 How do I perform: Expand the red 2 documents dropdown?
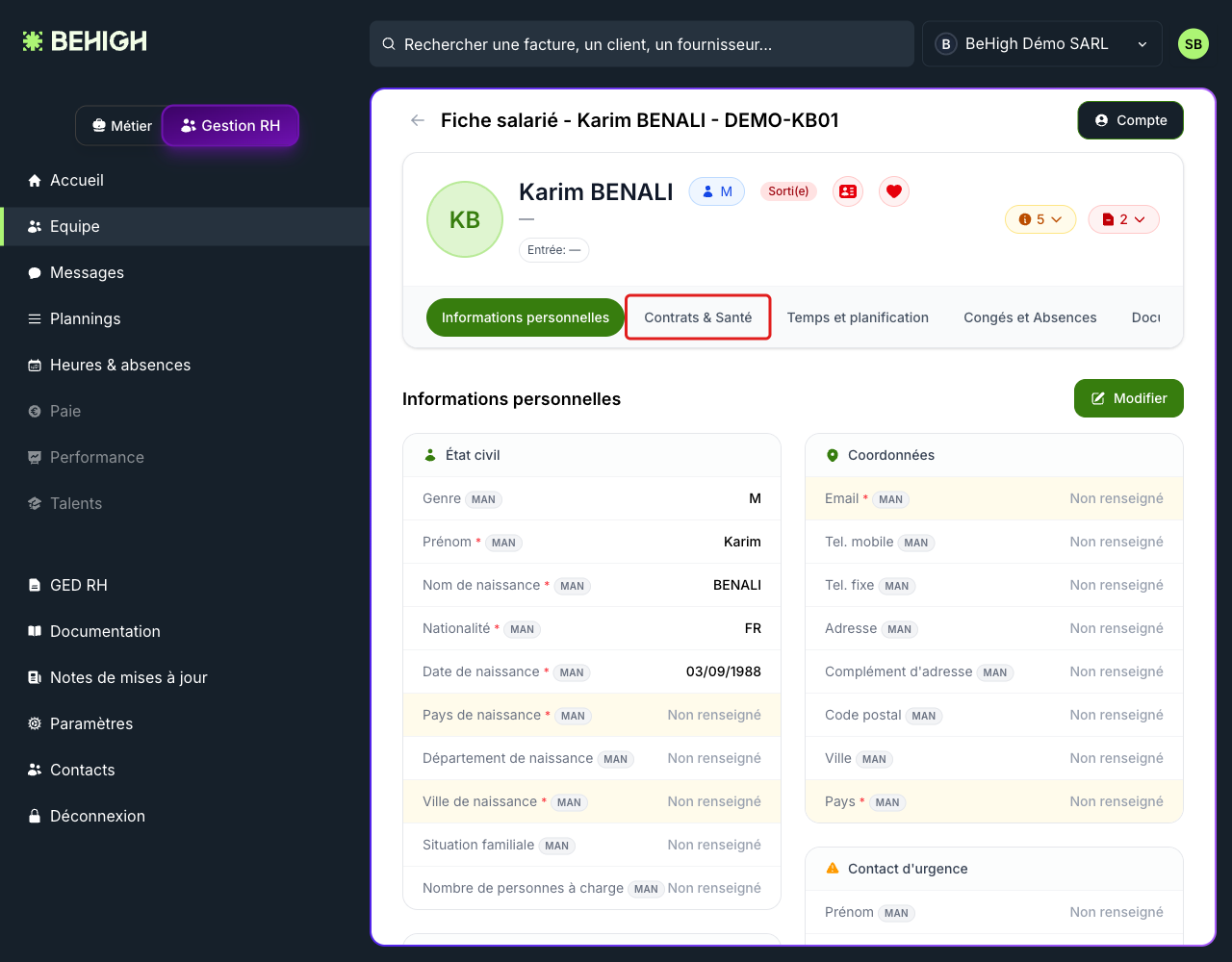[1124, 219]
